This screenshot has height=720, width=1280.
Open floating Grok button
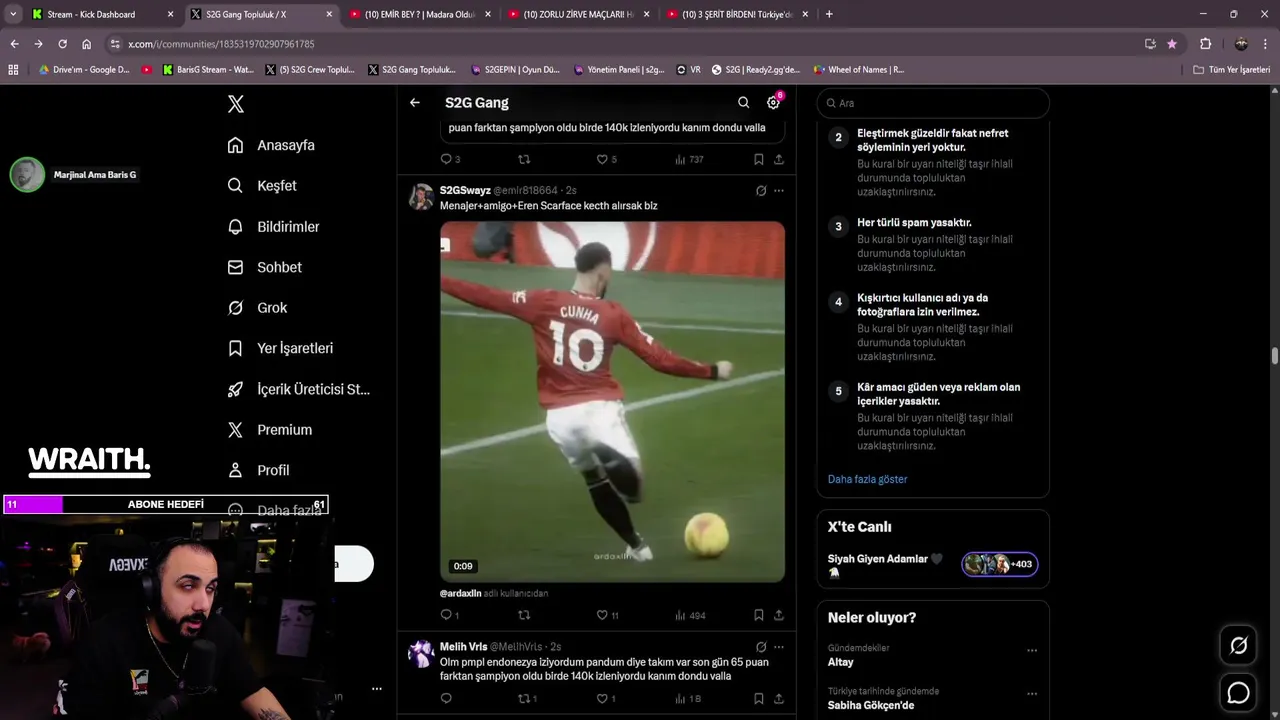(x=1238, y=646)
